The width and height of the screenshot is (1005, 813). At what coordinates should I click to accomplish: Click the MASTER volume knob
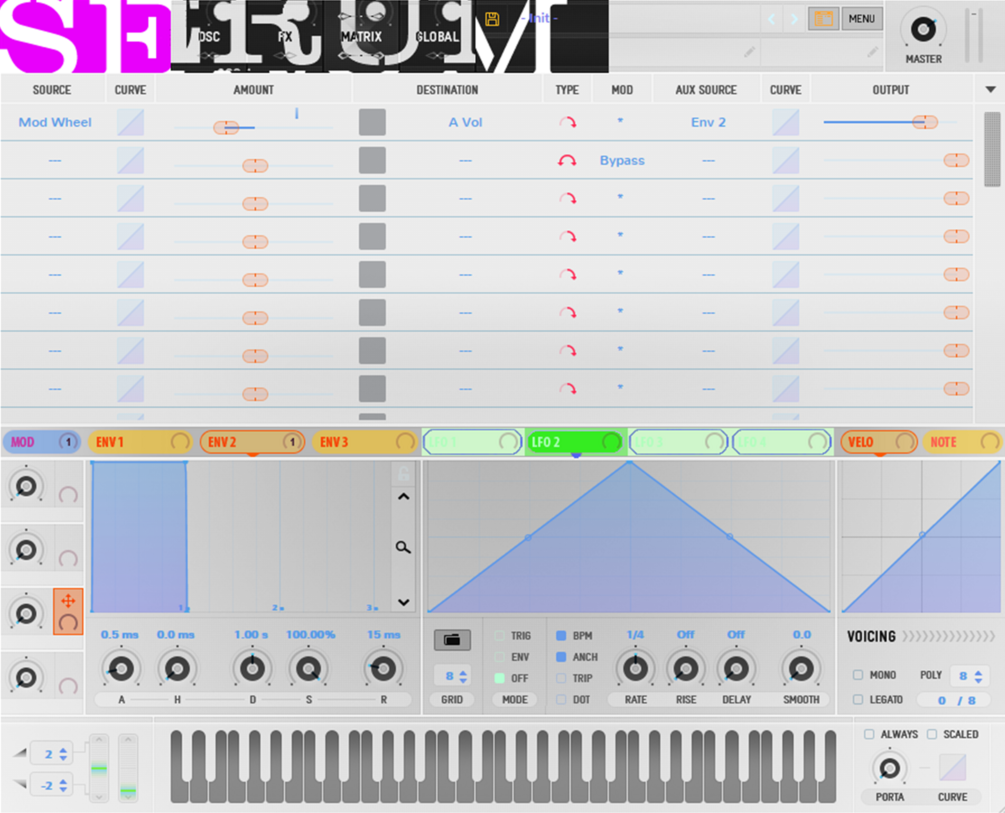[x=923, y=29]
